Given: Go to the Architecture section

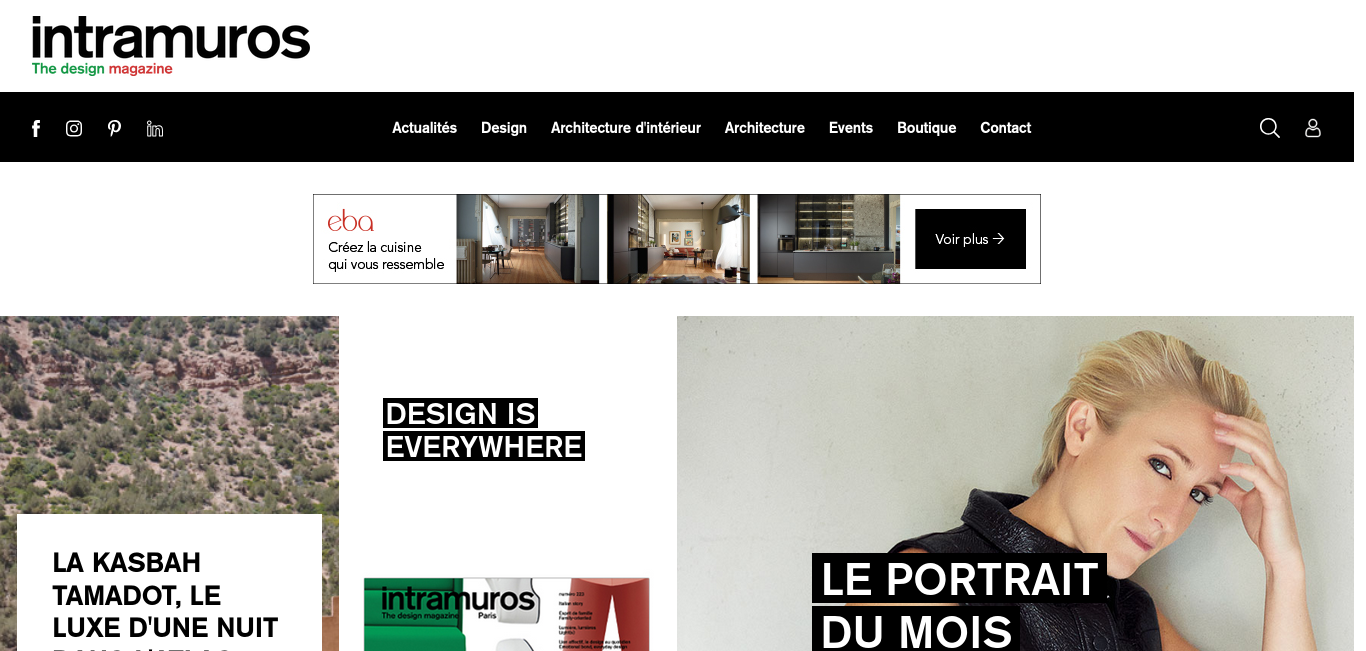Looking at the screenshot, I should (765, 128).
